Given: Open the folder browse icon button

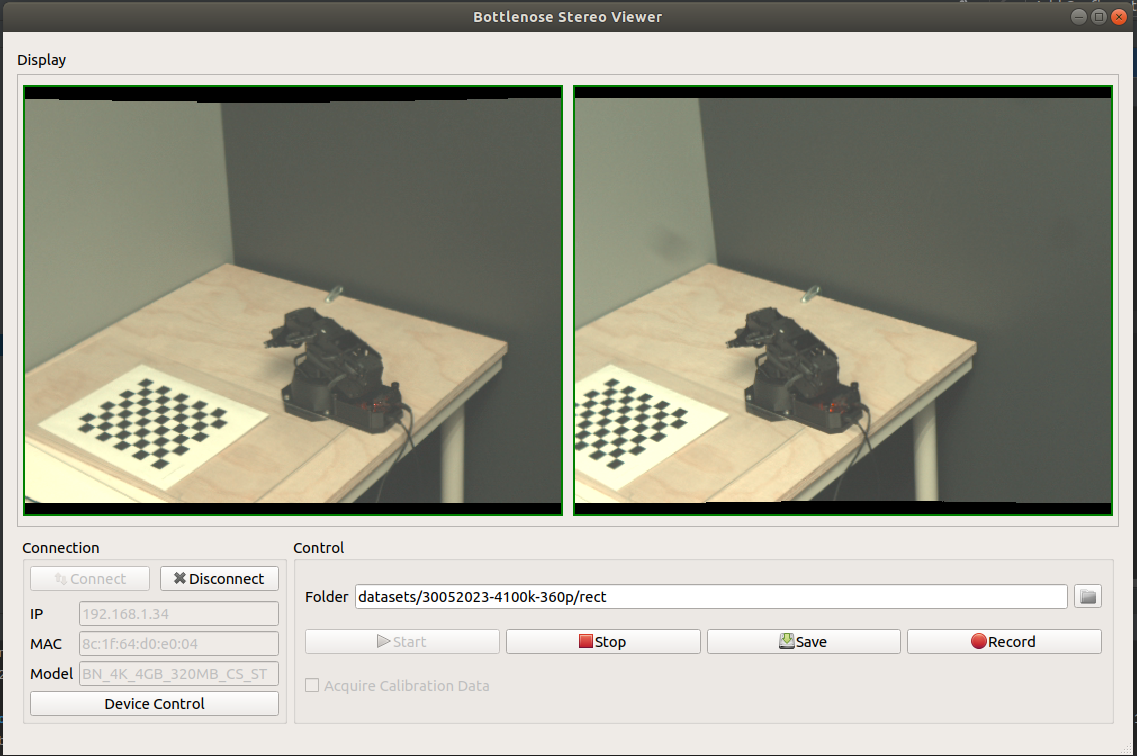Looking at the screenshot, I should 1088,597.
